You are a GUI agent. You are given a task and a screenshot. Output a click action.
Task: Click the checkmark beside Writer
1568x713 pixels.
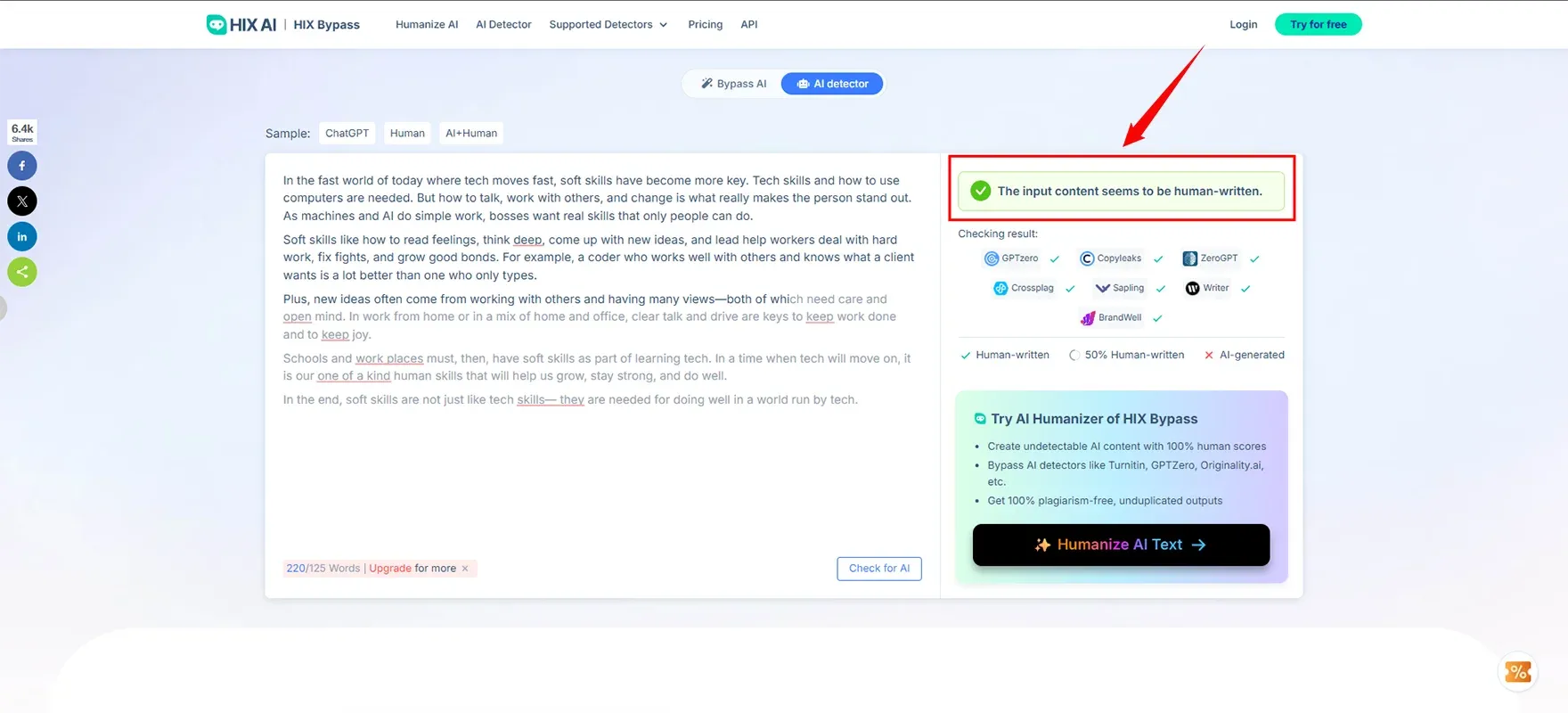[1245, 289]
